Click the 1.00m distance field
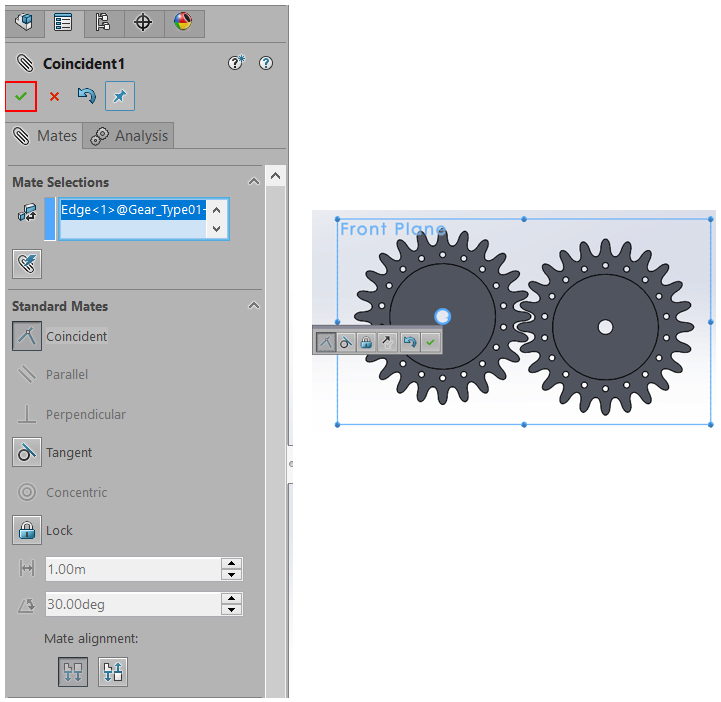Screen dimensions: 721x702 (133, 569)
